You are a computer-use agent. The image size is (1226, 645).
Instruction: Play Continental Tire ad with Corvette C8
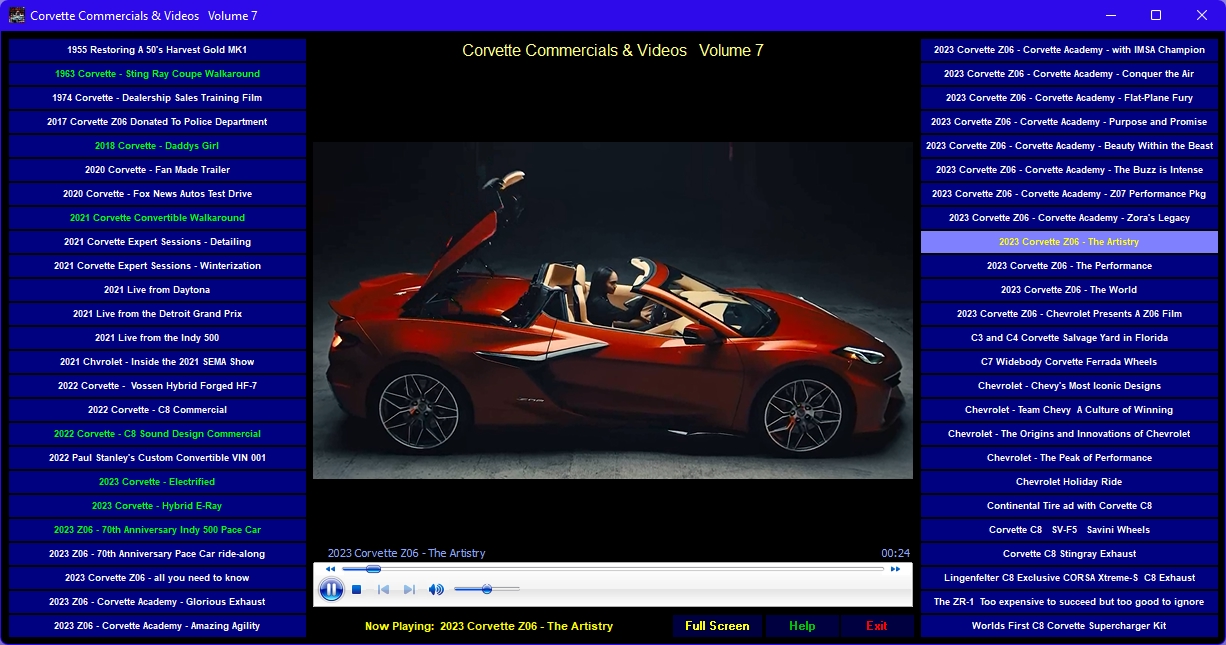pos(1069,506)
